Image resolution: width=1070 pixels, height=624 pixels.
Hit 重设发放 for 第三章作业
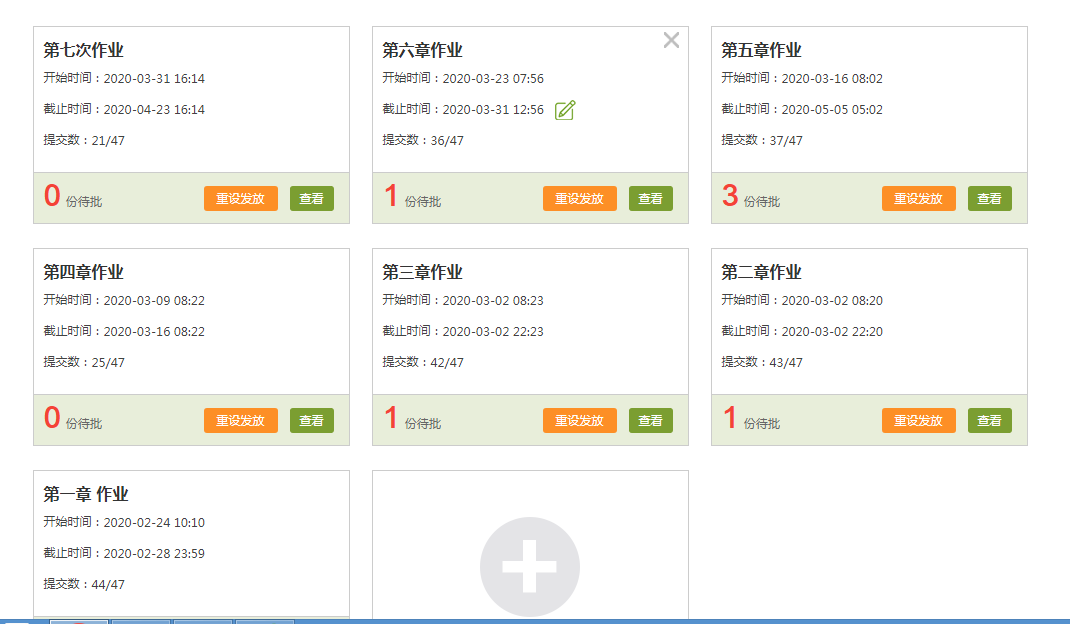click(579, 421)
